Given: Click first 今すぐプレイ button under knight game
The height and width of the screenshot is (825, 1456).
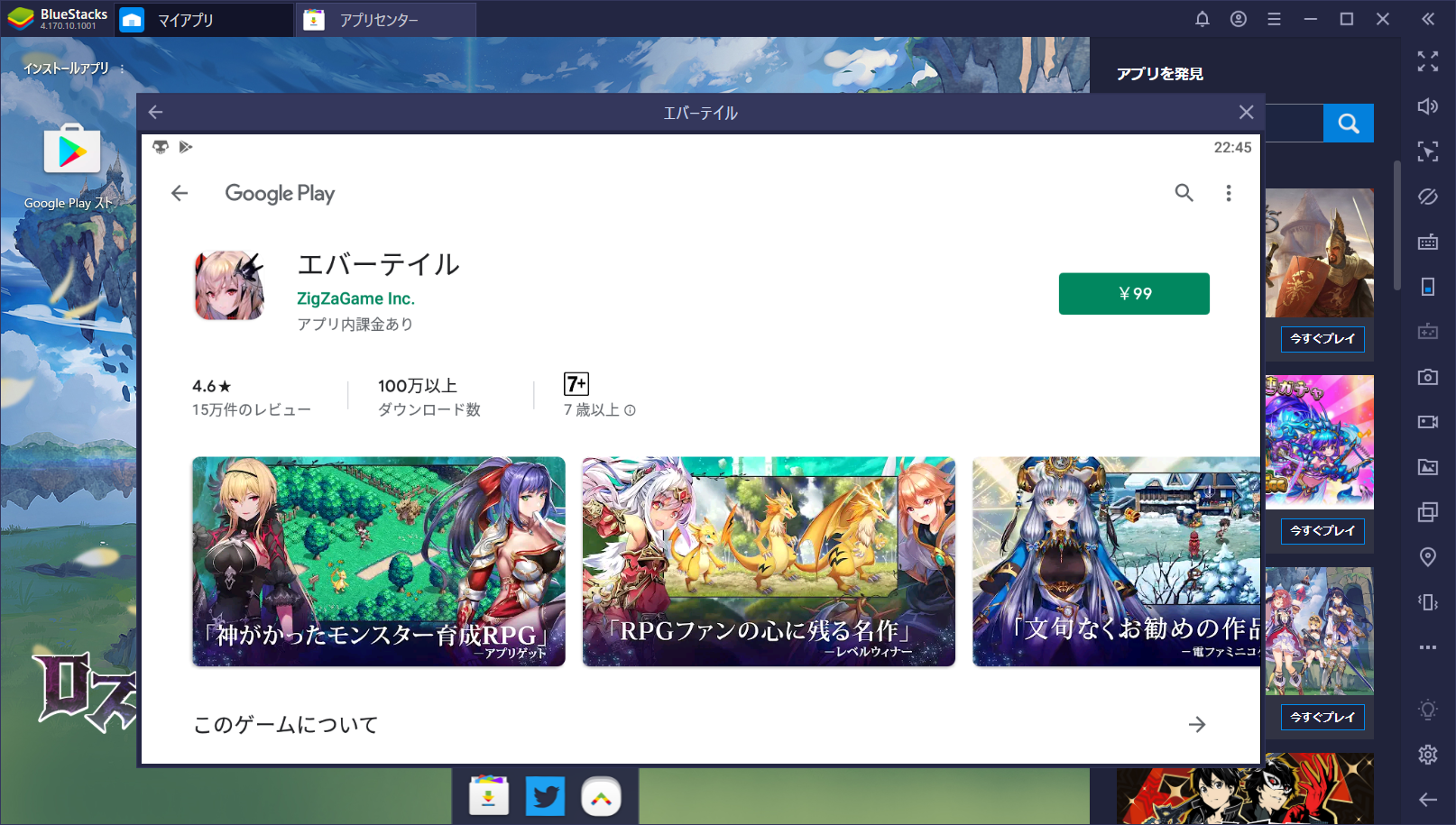Looking at the screenshot, I should click(x=1322, y=339).
